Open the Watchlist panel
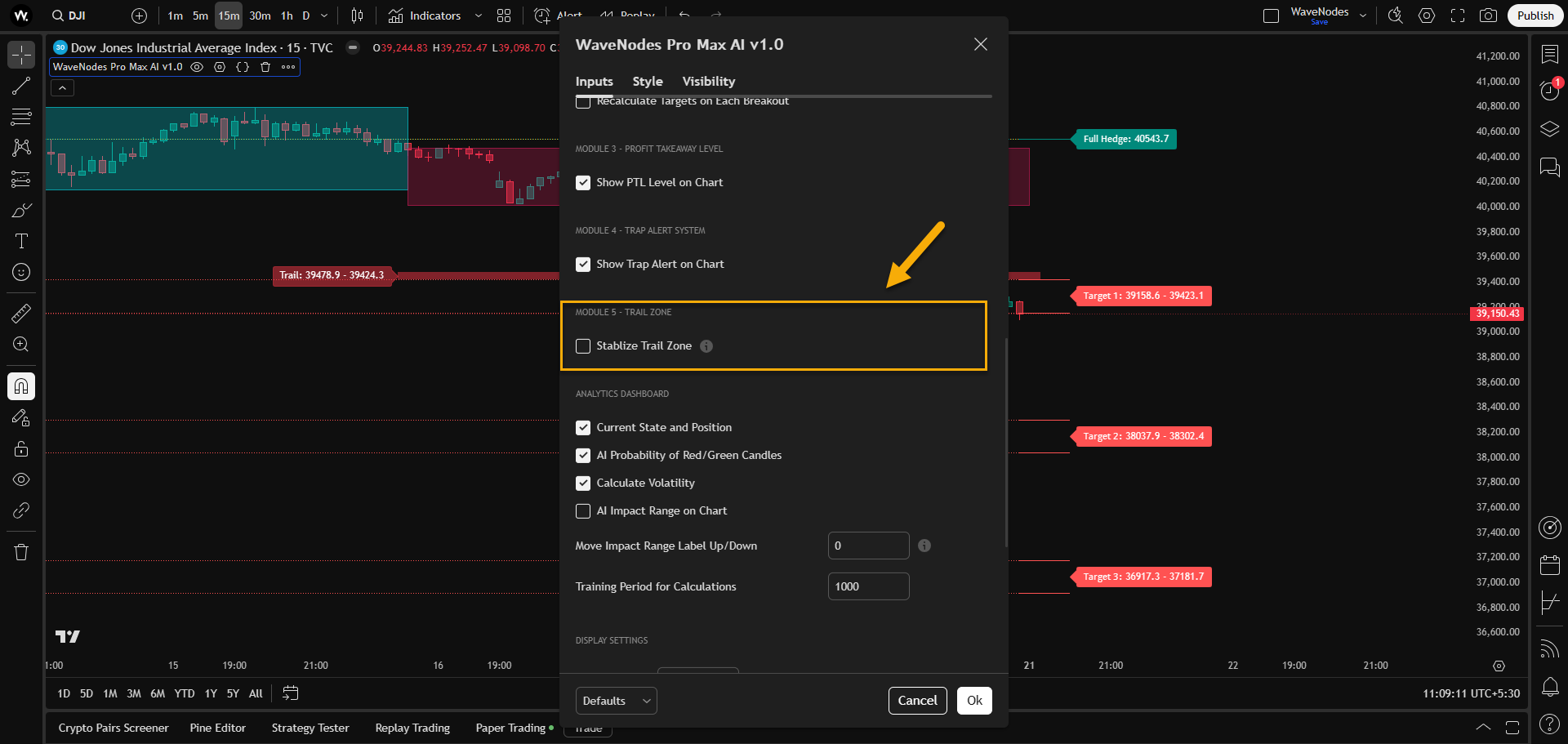Screen dimensions: 1568x744 coord(1549,54)
